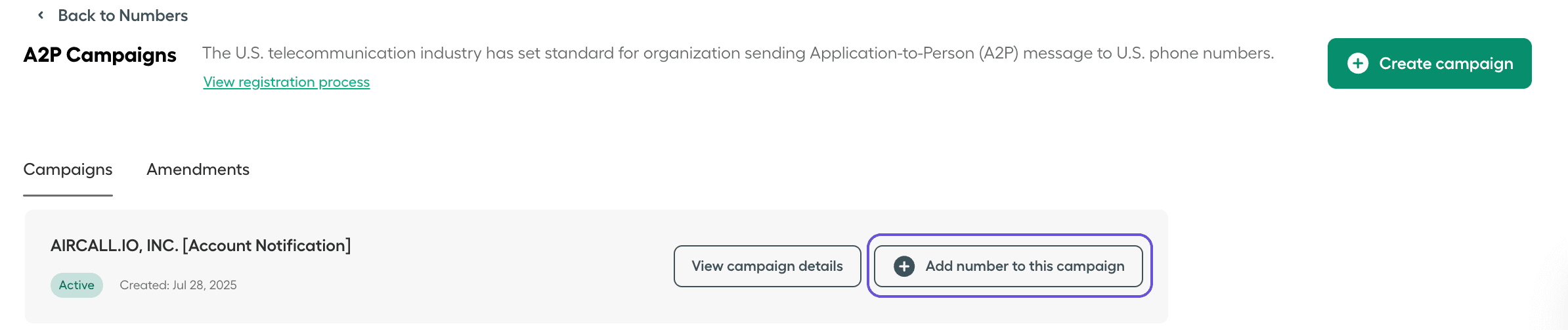Click the back chevron arrow icon
Screen dimensions: 1568x330
pos(41,15)
